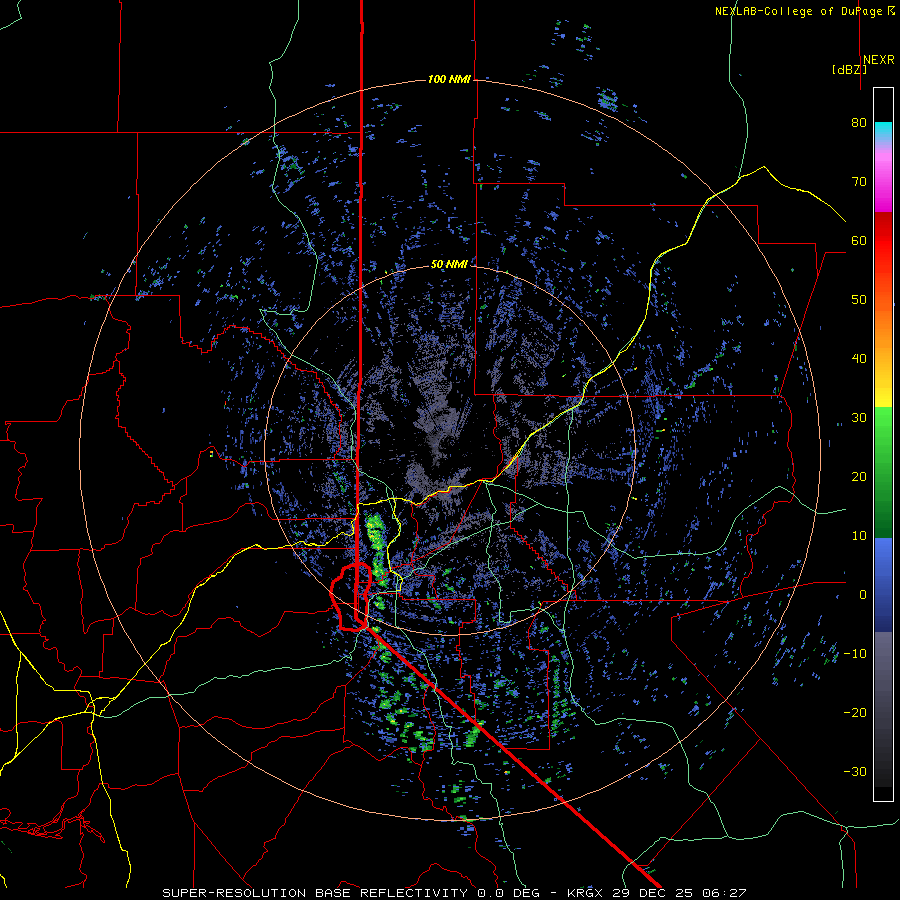Click the cyan top segment of the color bar

click(x=883, y=131)
